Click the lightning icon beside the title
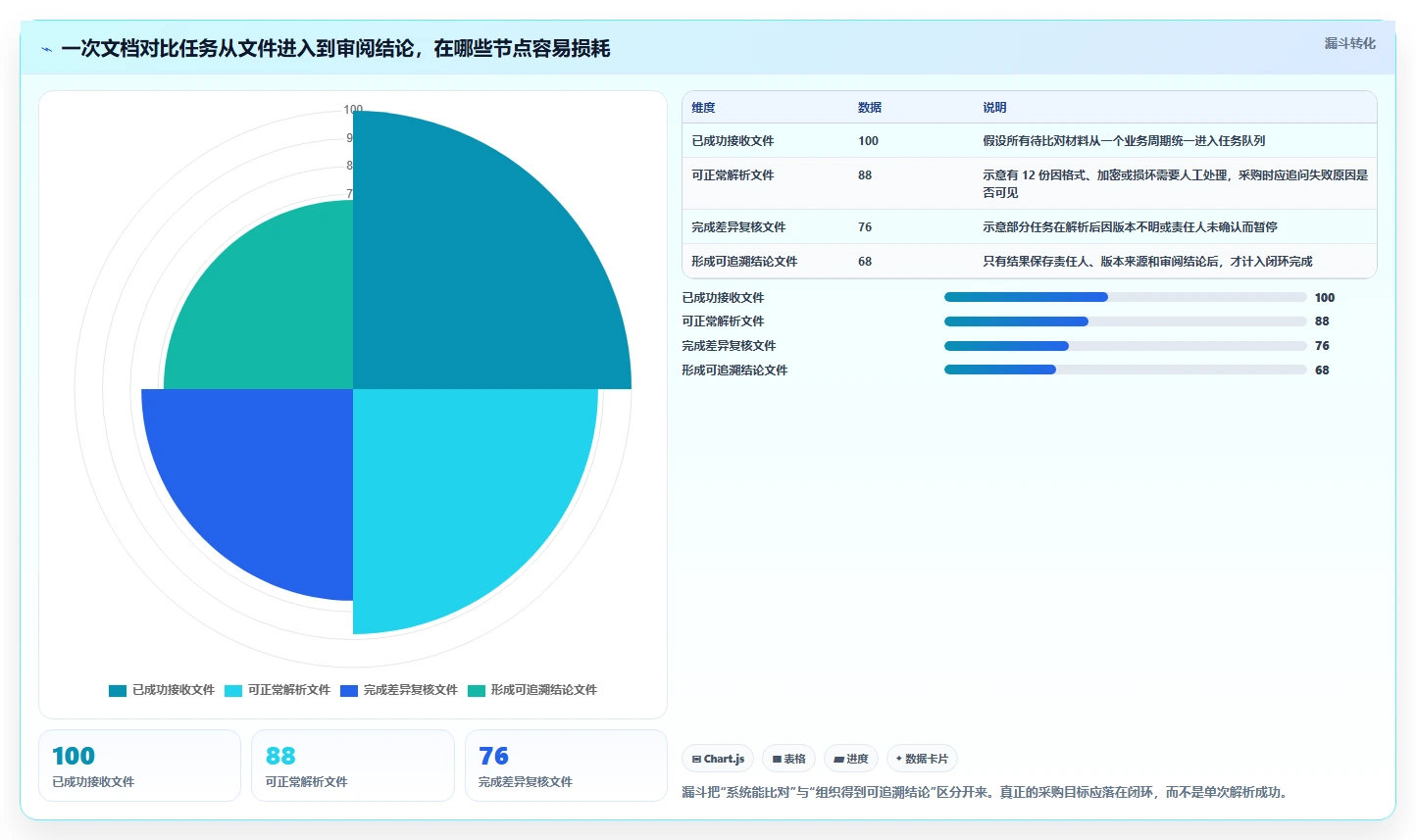Screen dimensions: 1416x840 46,49
